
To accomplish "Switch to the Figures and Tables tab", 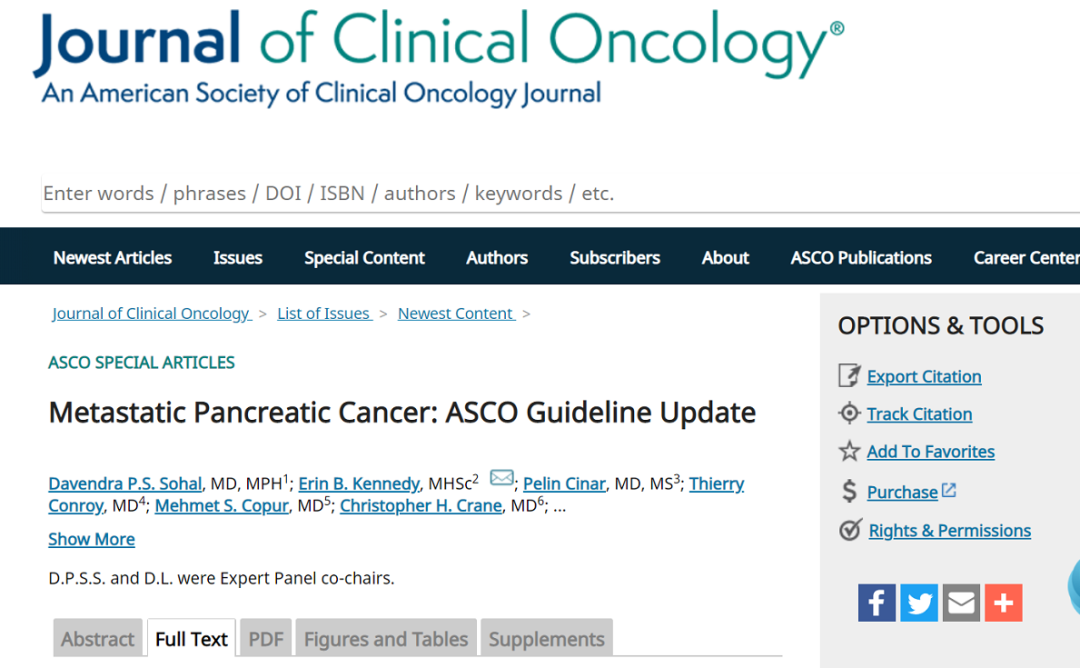I will click(386, 638).
